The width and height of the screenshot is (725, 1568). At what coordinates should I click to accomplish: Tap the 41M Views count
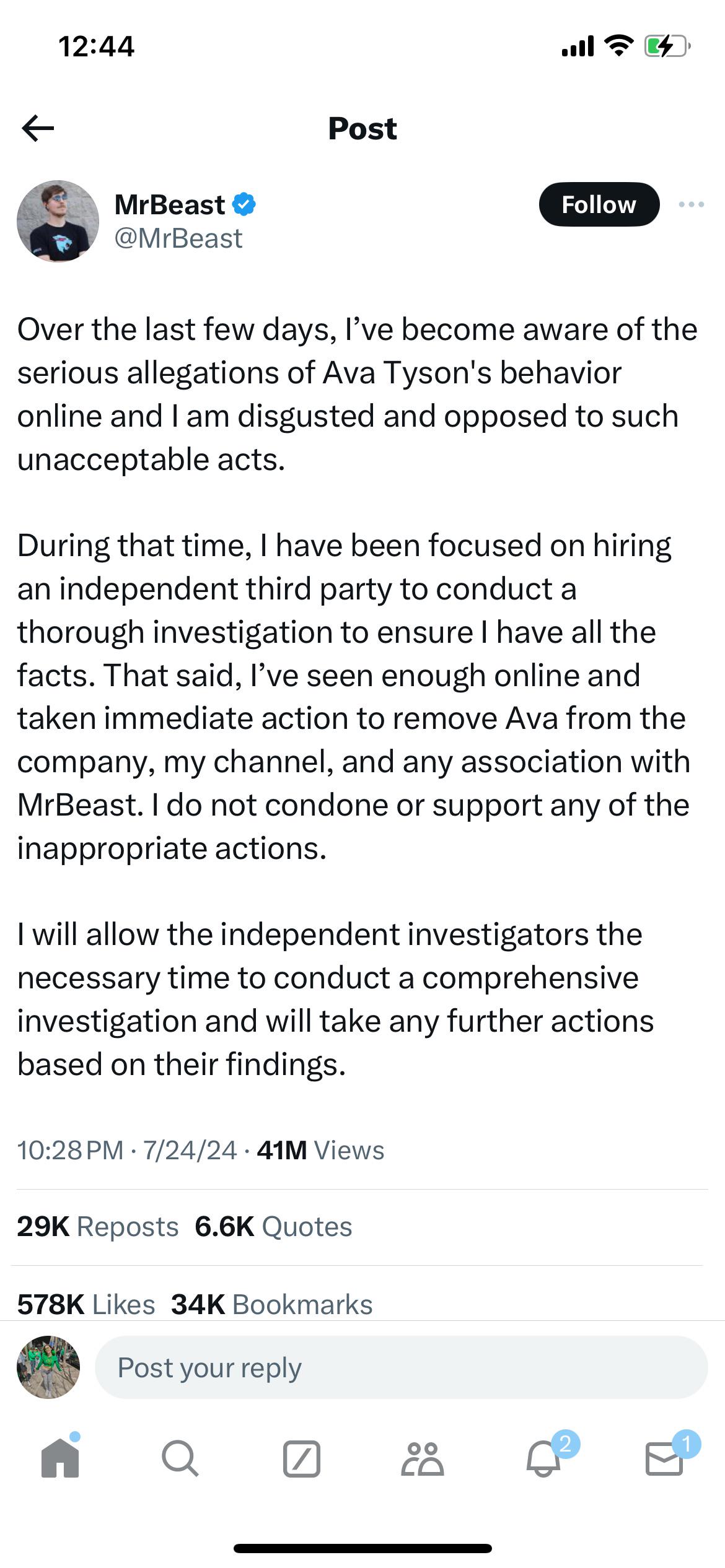(320, 1150)
